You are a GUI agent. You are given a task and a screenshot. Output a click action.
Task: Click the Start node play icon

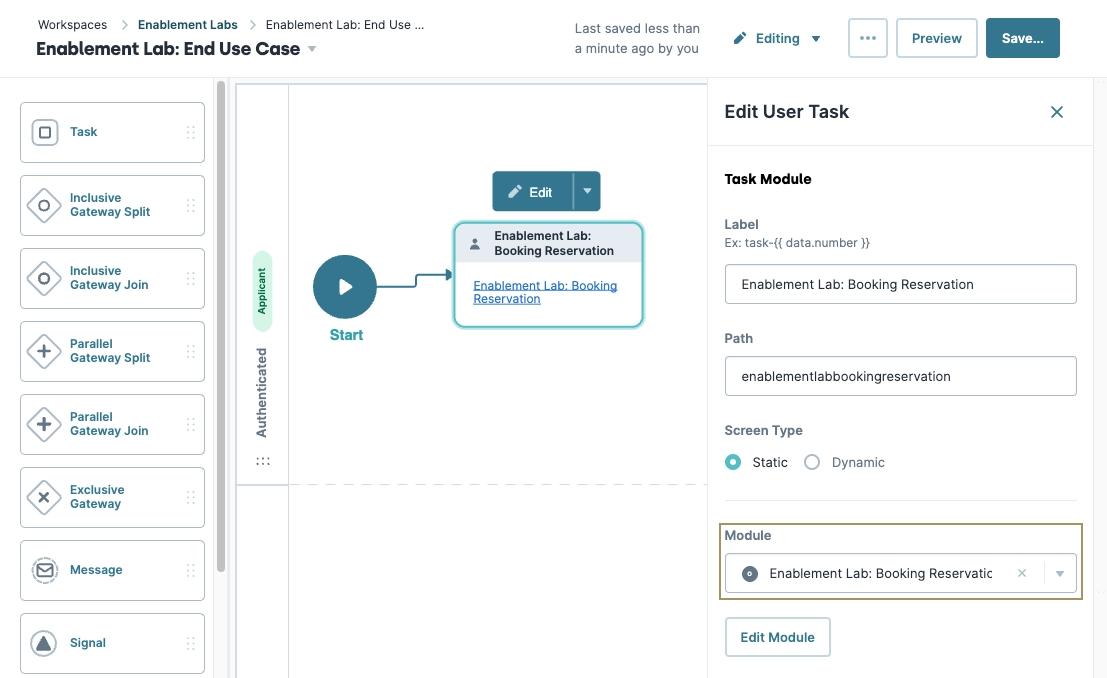tap(345, 286)
